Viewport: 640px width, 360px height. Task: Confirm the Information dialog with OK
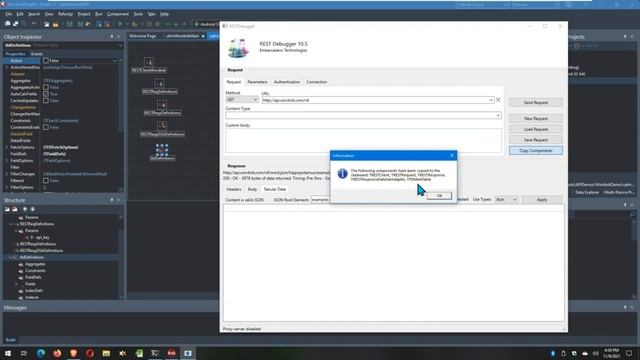[x=439, y=196]
